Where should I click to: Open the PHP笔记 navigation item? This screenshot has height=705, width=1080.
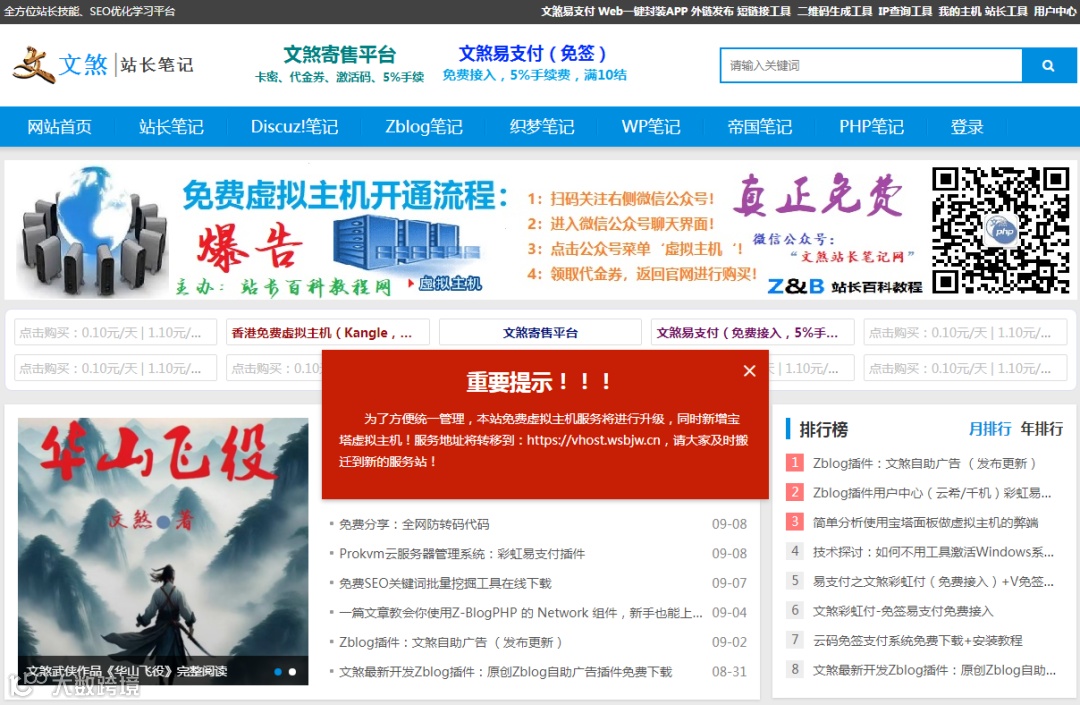[871, 127]
